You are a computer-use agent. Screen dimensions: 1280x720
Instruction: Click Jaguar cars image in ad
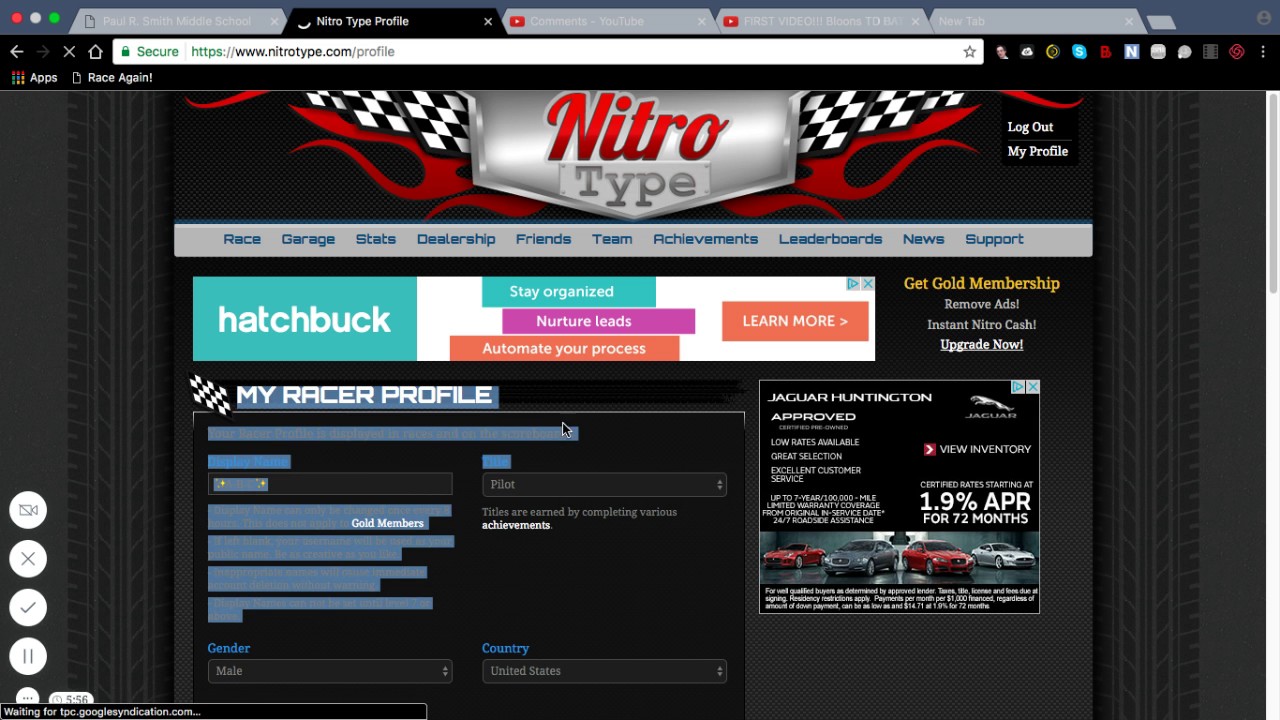[899, 557]
